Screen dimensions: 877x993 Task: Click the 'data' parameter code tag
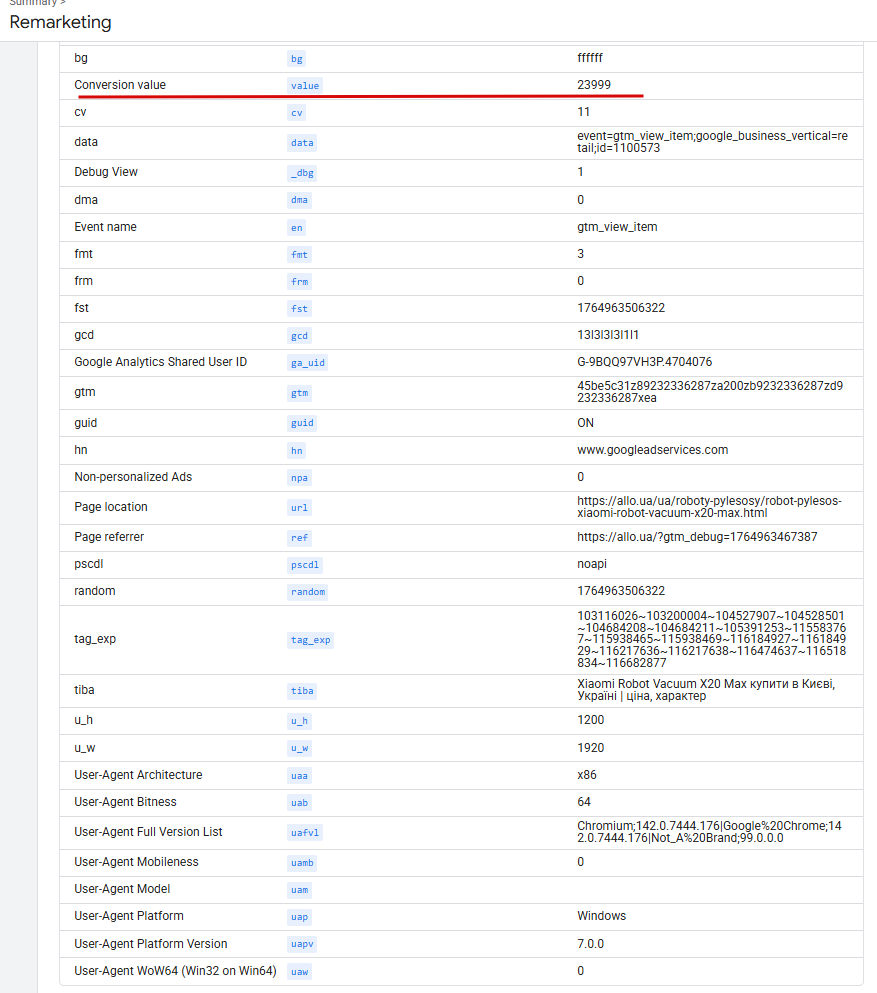tap(302, 142)
